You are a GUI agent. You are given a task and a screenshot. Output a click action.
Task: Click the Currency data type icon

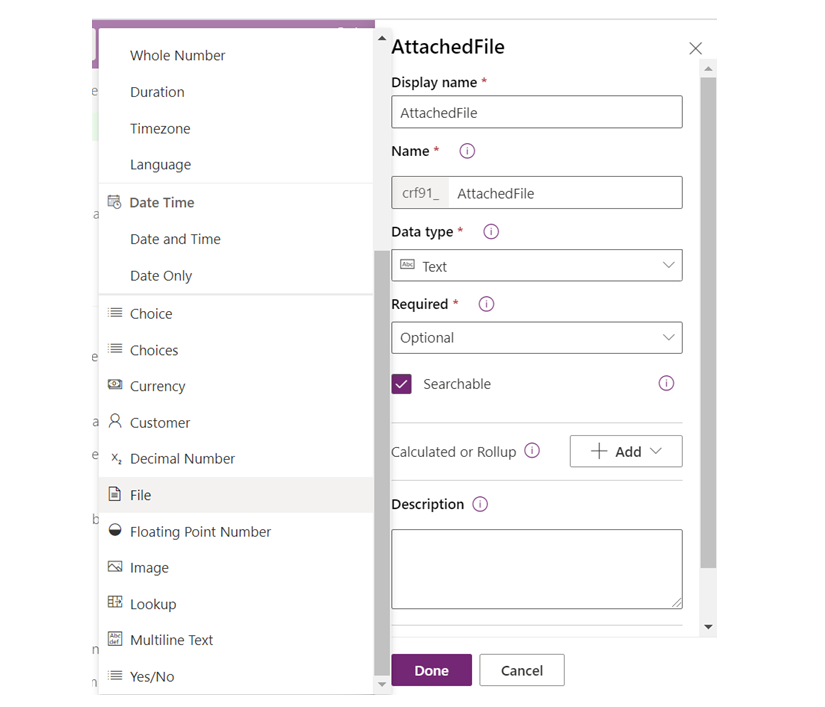118,386
